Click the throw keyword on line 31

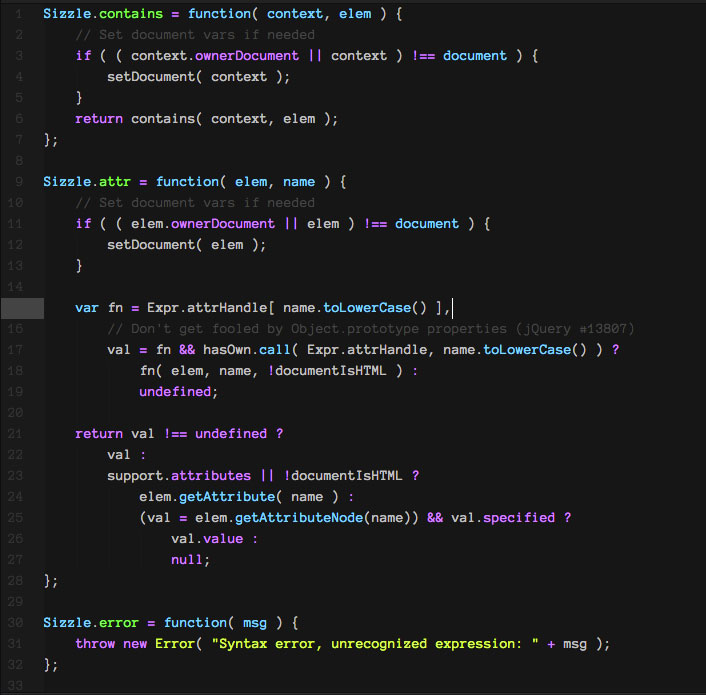point(95,644)
